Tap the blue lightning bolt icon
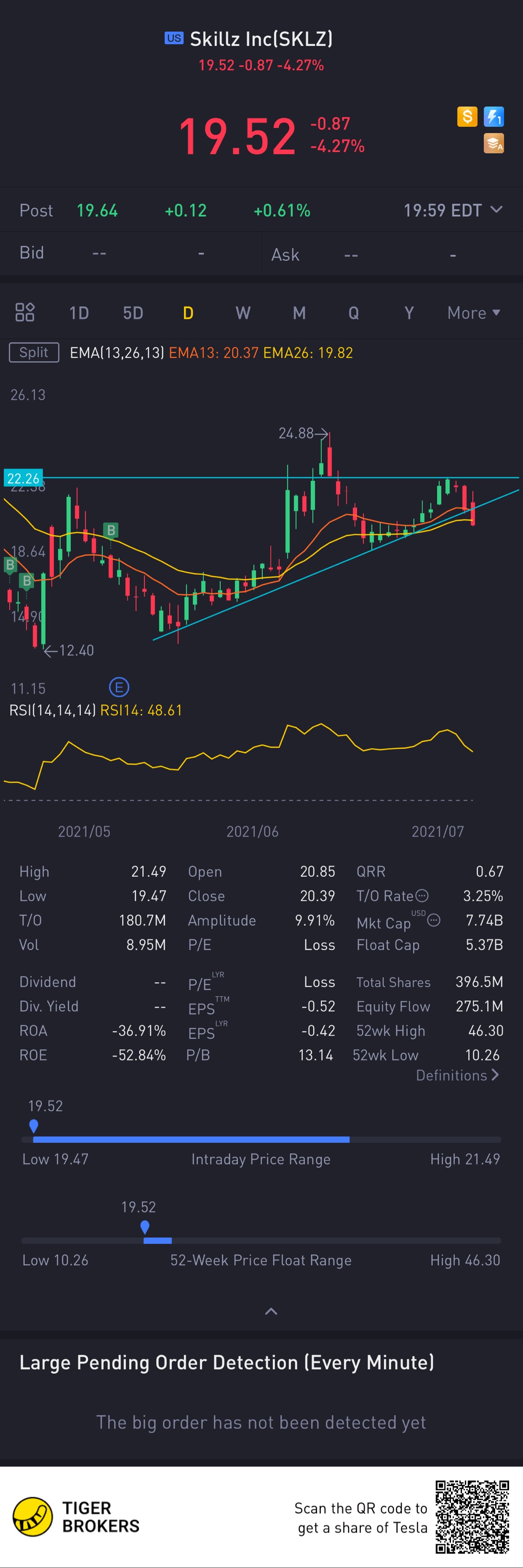 coord(493,116)
